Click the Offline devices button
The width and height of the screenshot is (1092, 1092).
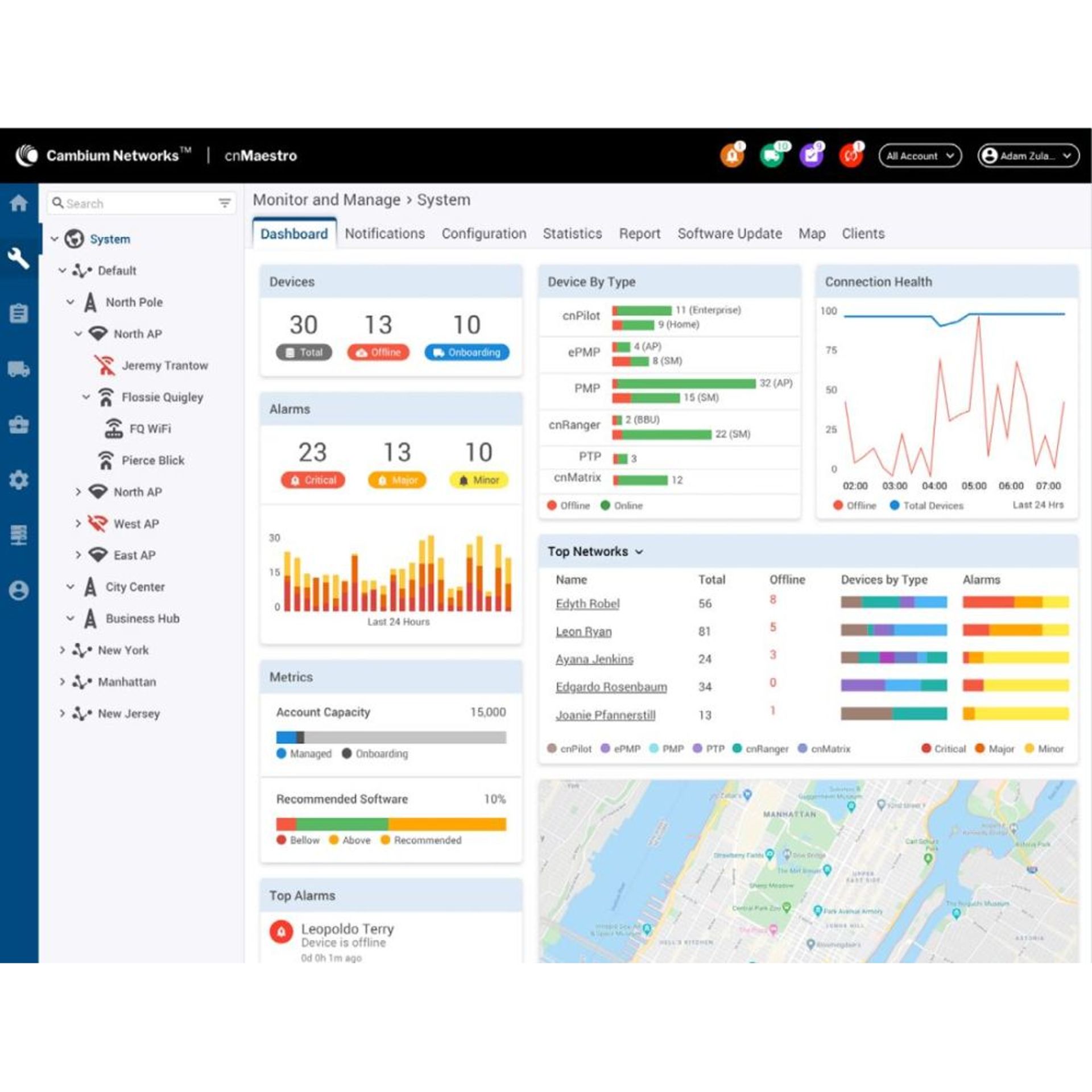pos(378,353)
